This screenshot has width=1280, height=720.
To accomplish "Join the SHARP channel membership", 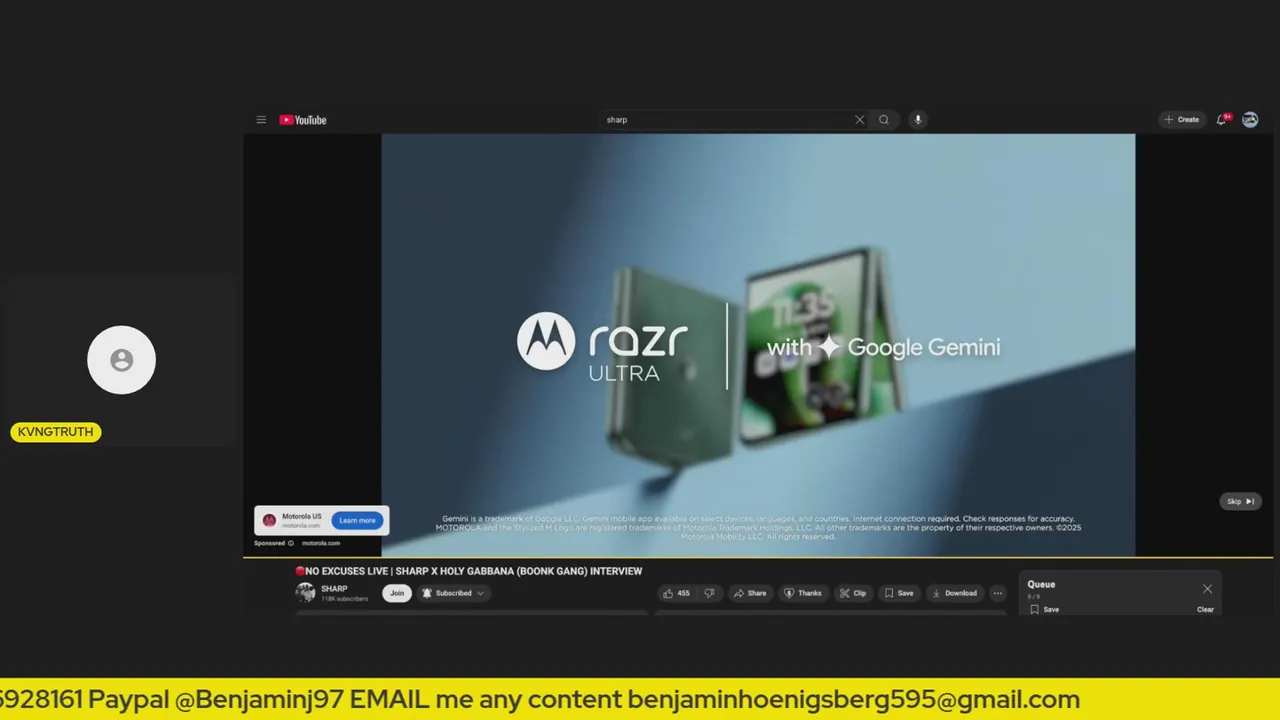I will [x=397, y=593].
